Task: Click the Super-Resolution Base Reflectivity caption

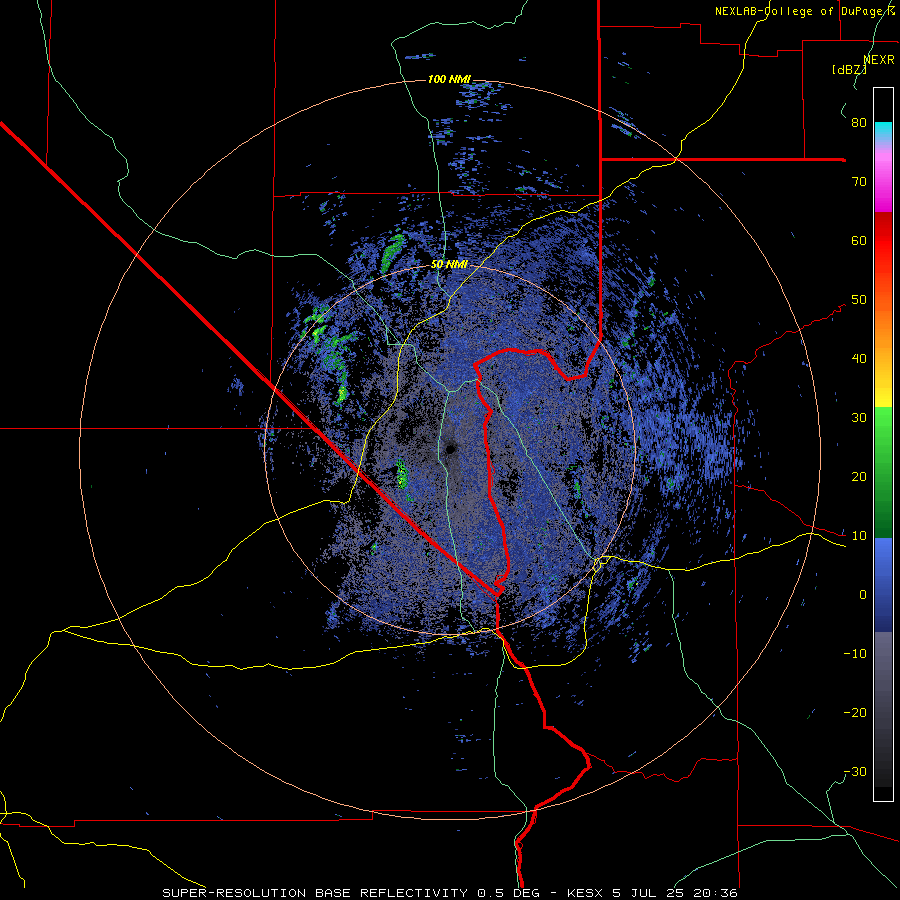Action: [x=449, y=893]
